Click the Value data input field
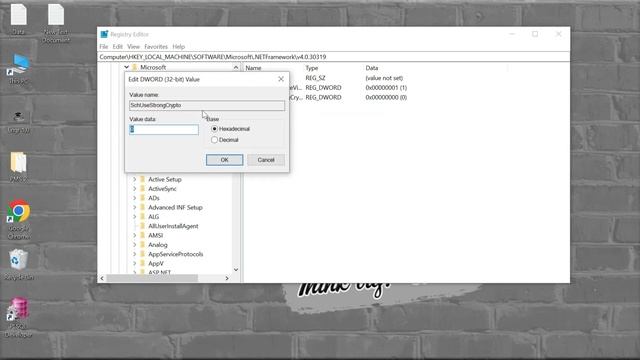The width and height of the screenshot is (640, 360). 164,130
